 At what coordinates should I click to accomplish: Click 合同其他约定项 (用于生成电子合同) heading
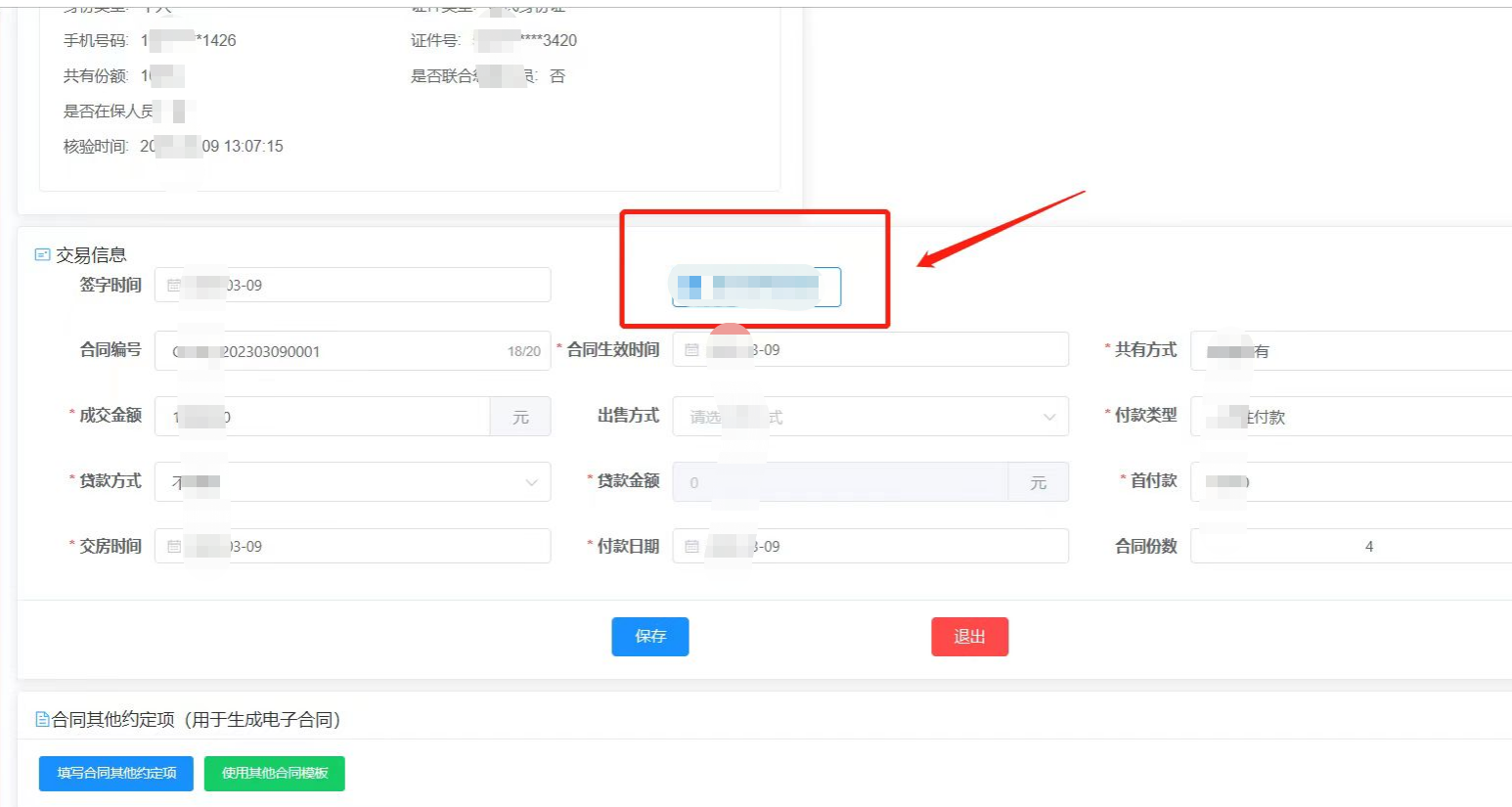(x=197, y=720)
